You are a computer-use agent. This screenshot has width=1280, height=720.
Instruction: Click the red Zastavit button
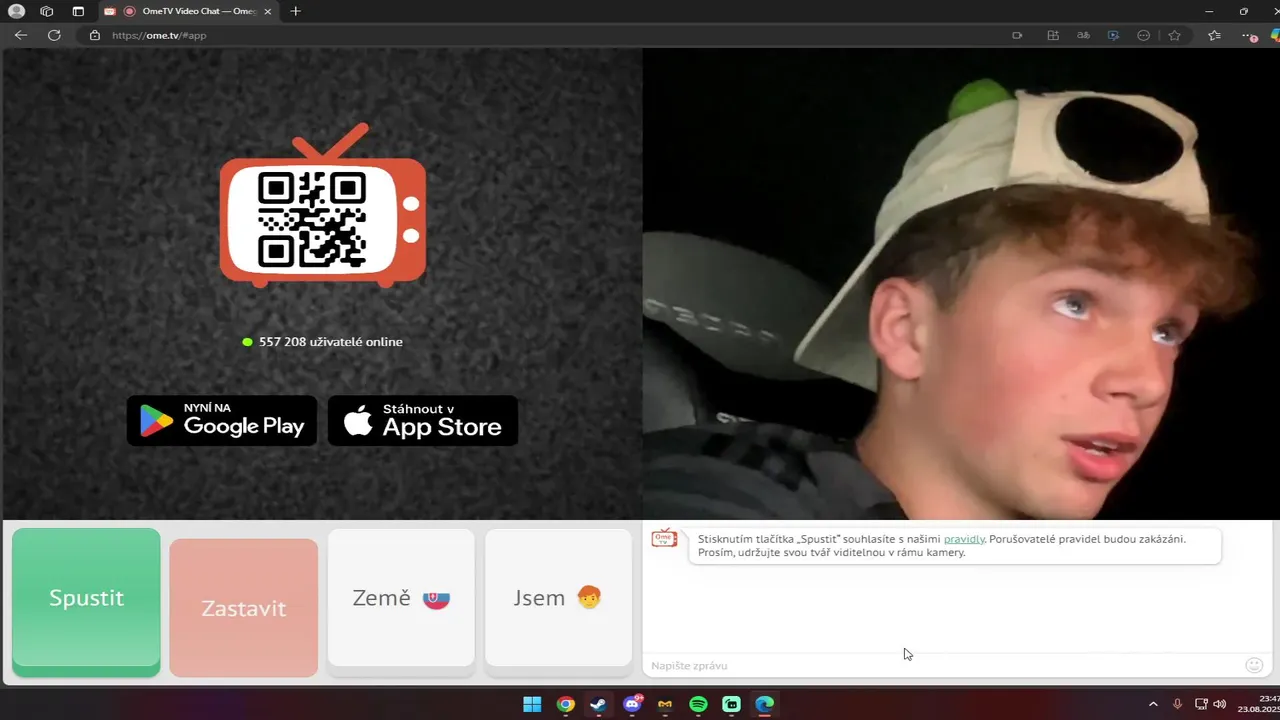click(x=244, y=607)
